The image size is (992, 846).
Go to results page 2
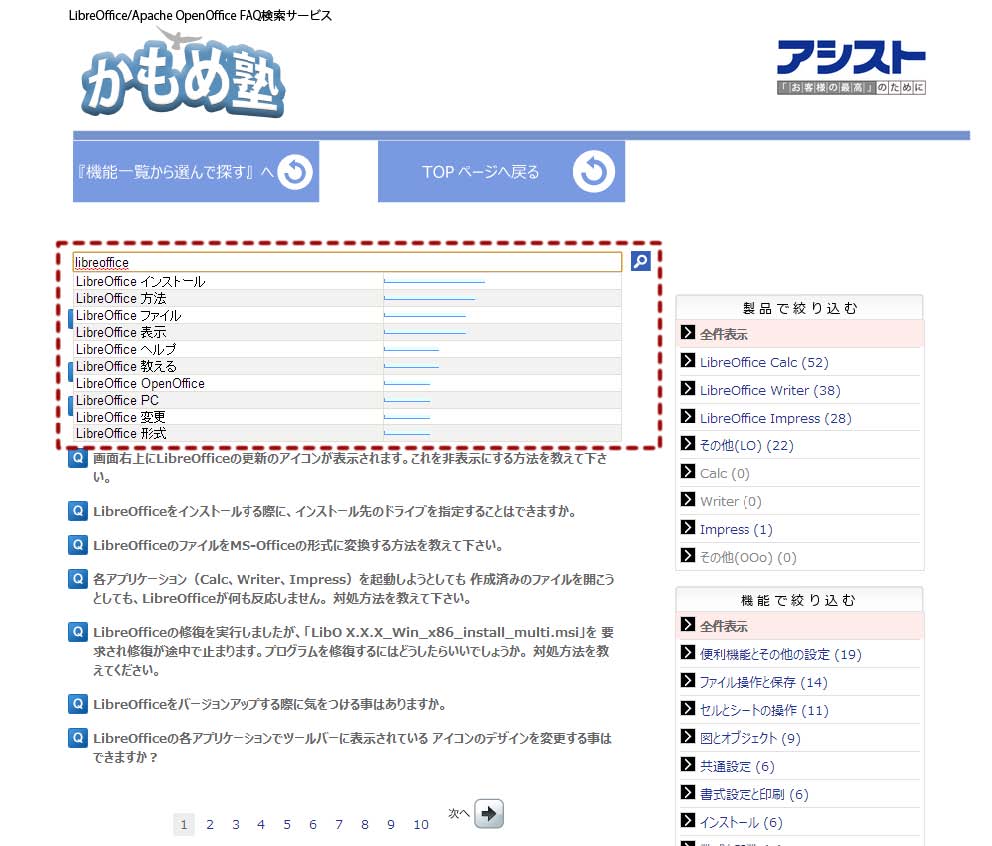click(210, 824)
